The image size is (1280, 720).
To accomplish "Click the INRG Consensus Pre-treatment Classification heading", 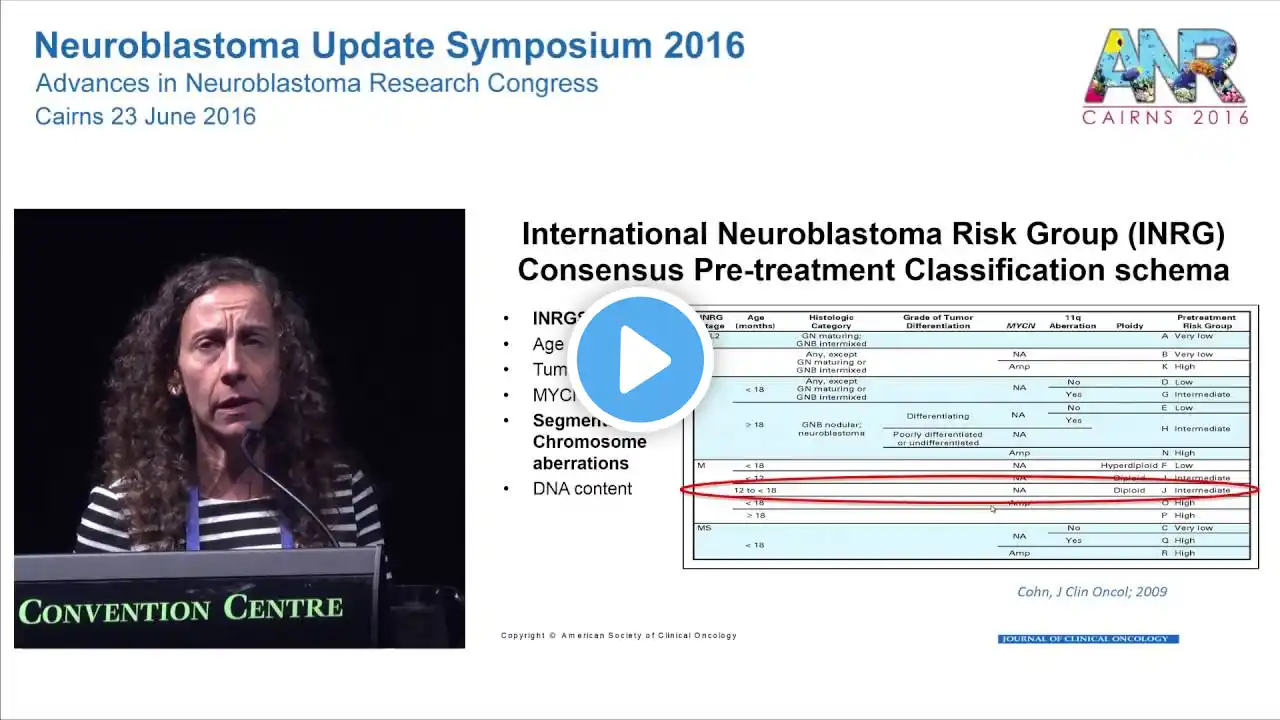I will click(x=873, y=252).
